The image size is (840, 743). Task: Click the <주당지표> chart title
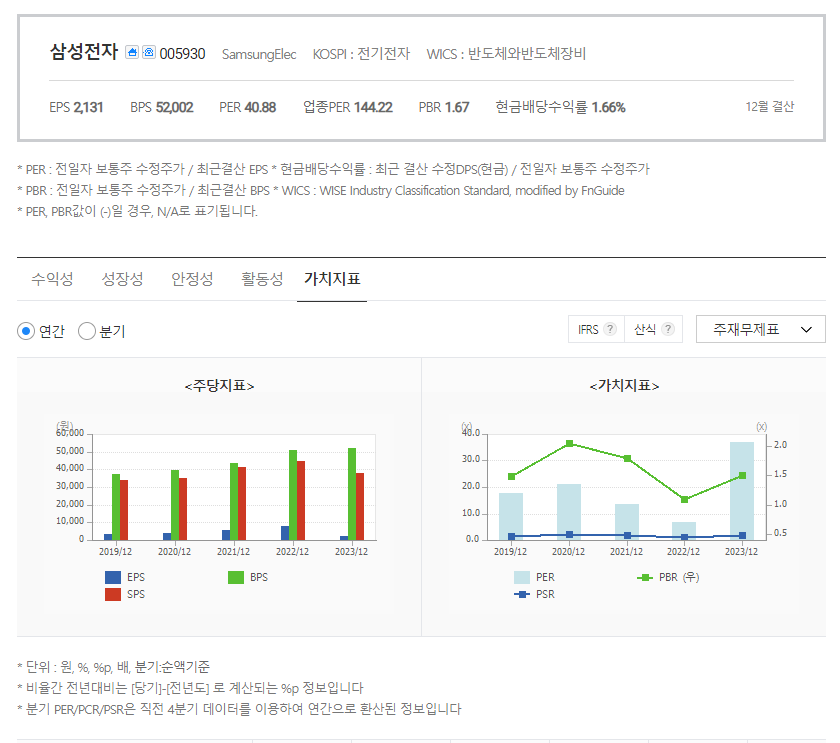click(x=219, y=386)
